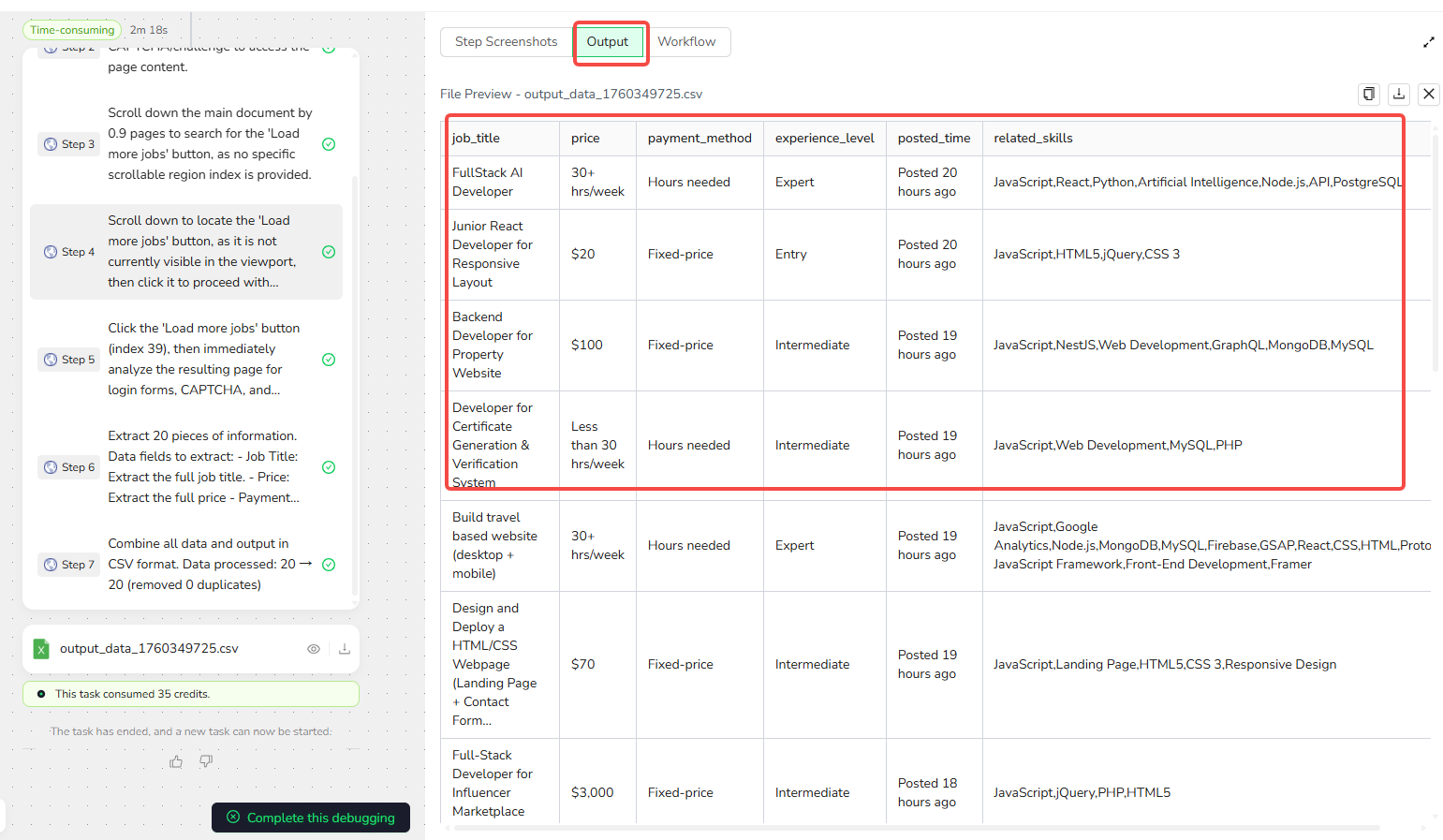Download output_data CSV from the file card
The height and width of the screenshot is (840, 1443).
(345, 649)
